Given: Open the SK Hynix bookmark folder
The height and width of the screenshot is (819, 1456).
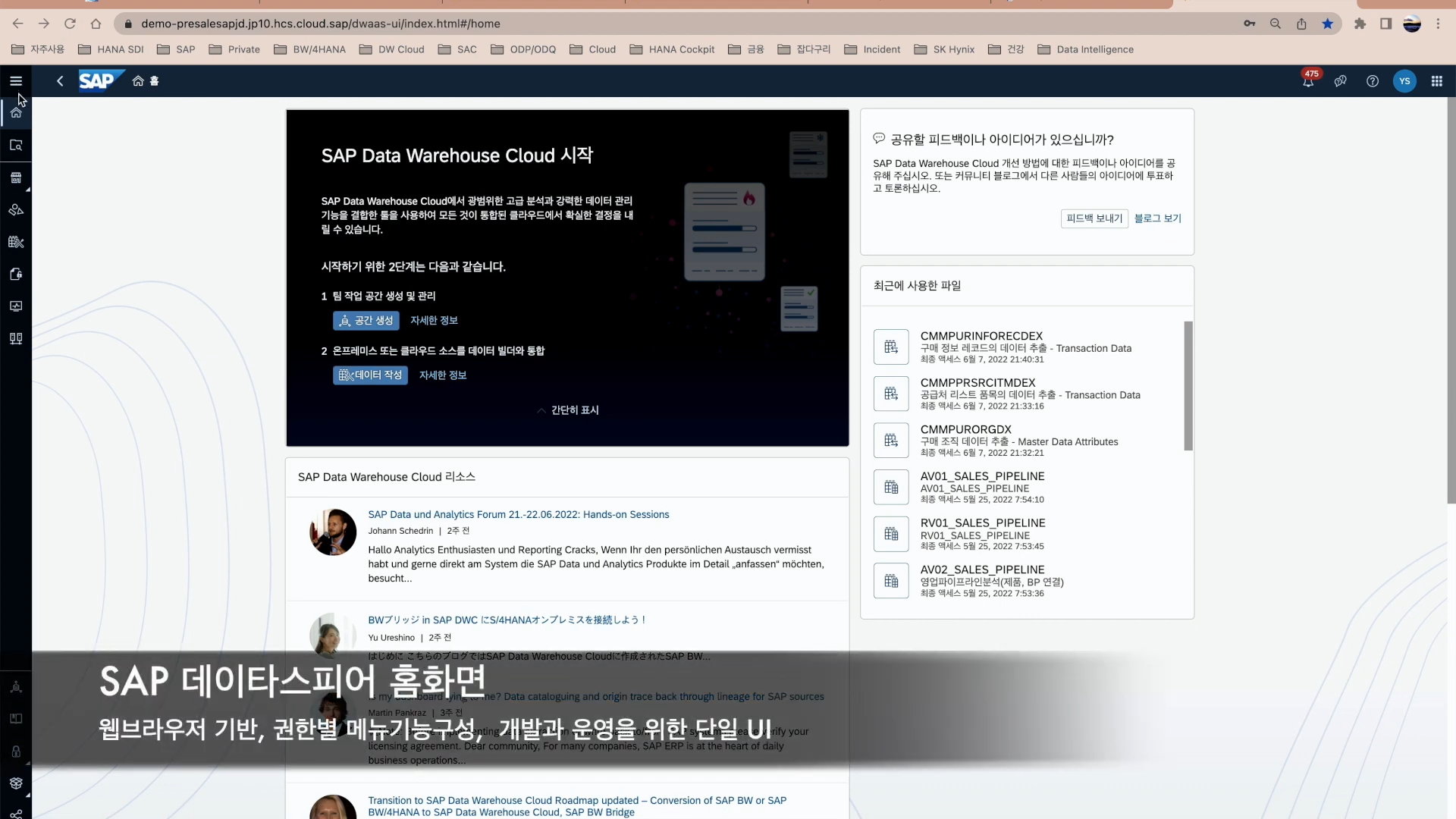Looking at the screenshot, I should 944,49.
